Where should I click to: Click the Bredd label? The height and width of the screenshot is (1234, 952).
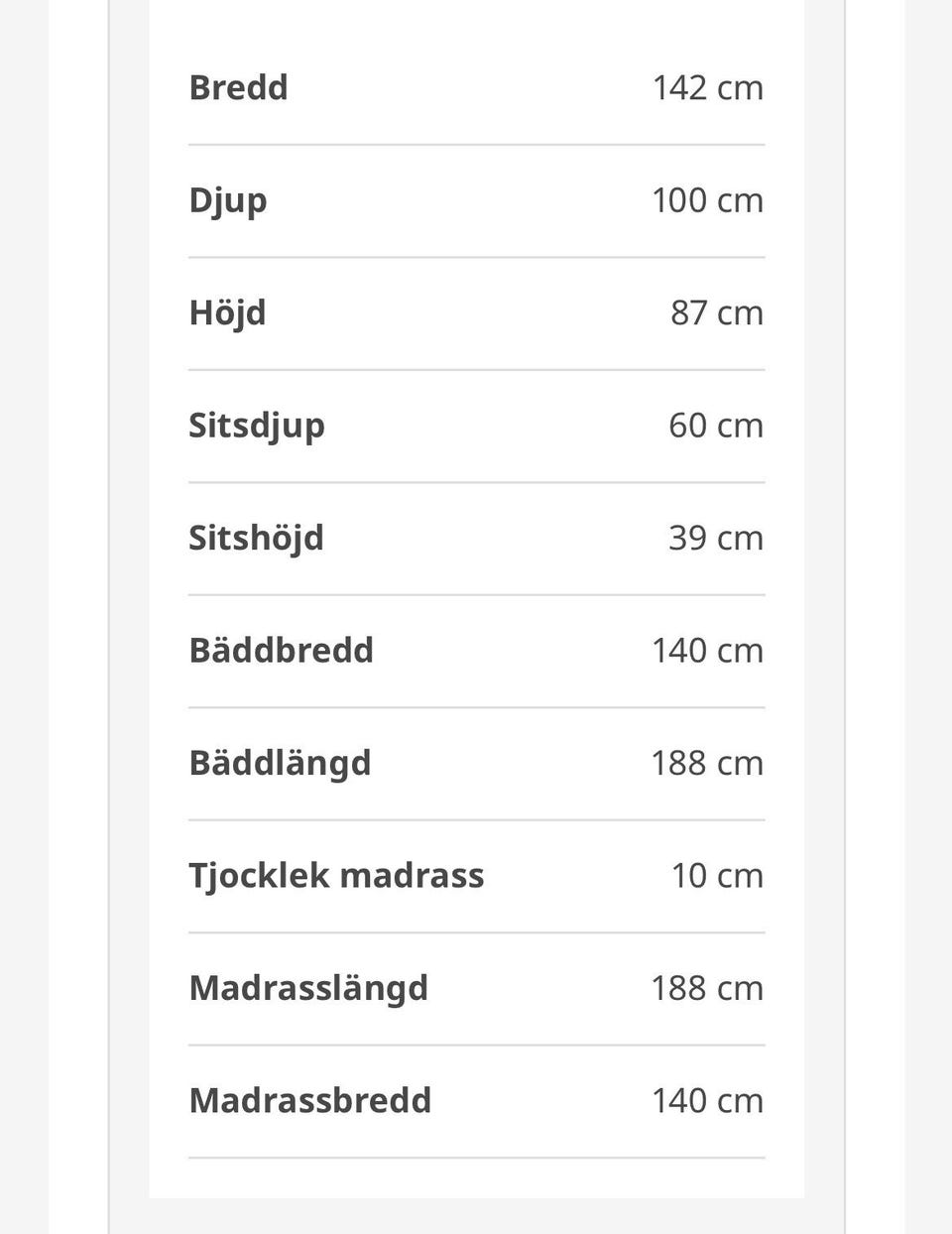pyautogui.click(x=238, y=87)
